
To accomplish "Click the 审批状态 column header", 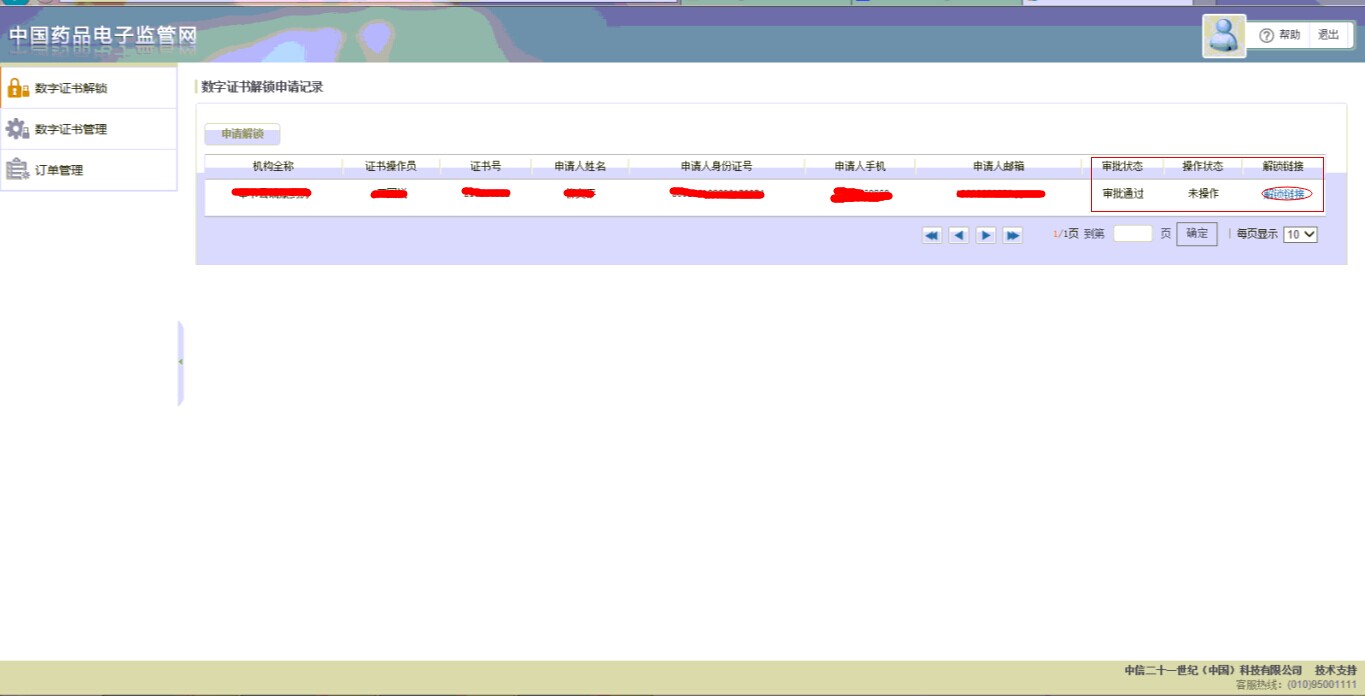I will click(1122, 166).
